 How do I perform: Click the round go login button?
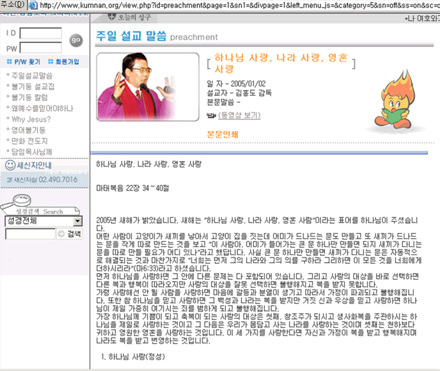coord(76,40)
